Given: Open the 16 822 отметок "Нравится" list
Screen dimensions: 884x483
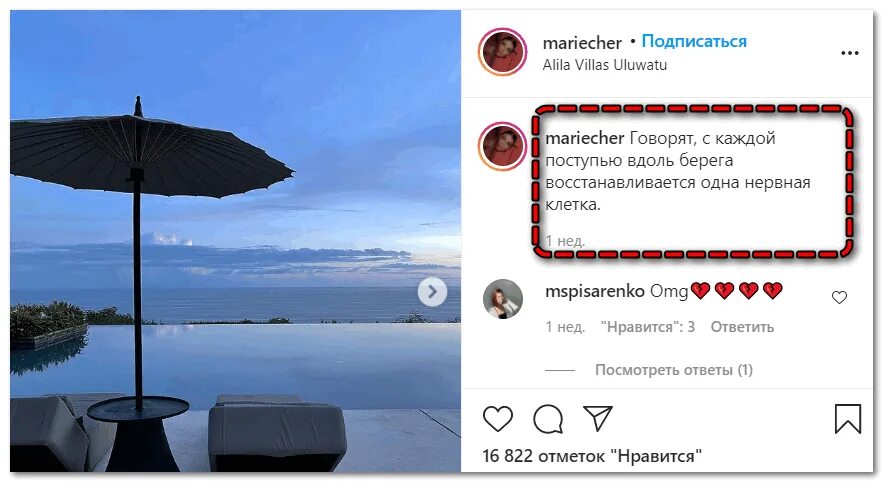Looking at the screenshot, I should click(592, 455).
